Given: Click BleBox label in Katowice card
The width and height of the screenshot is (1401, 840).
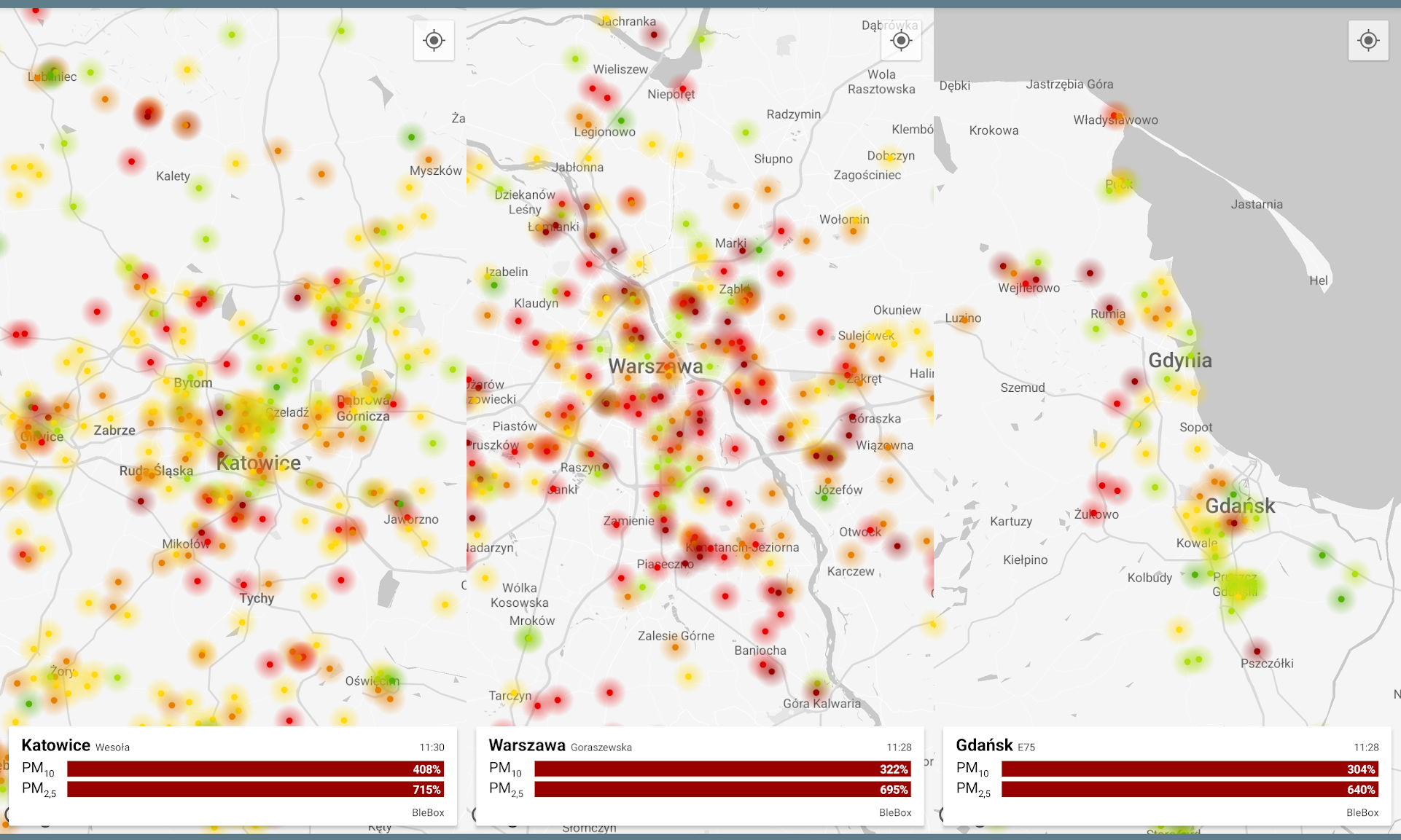Looking at the screenshot, I should point(428,812).
